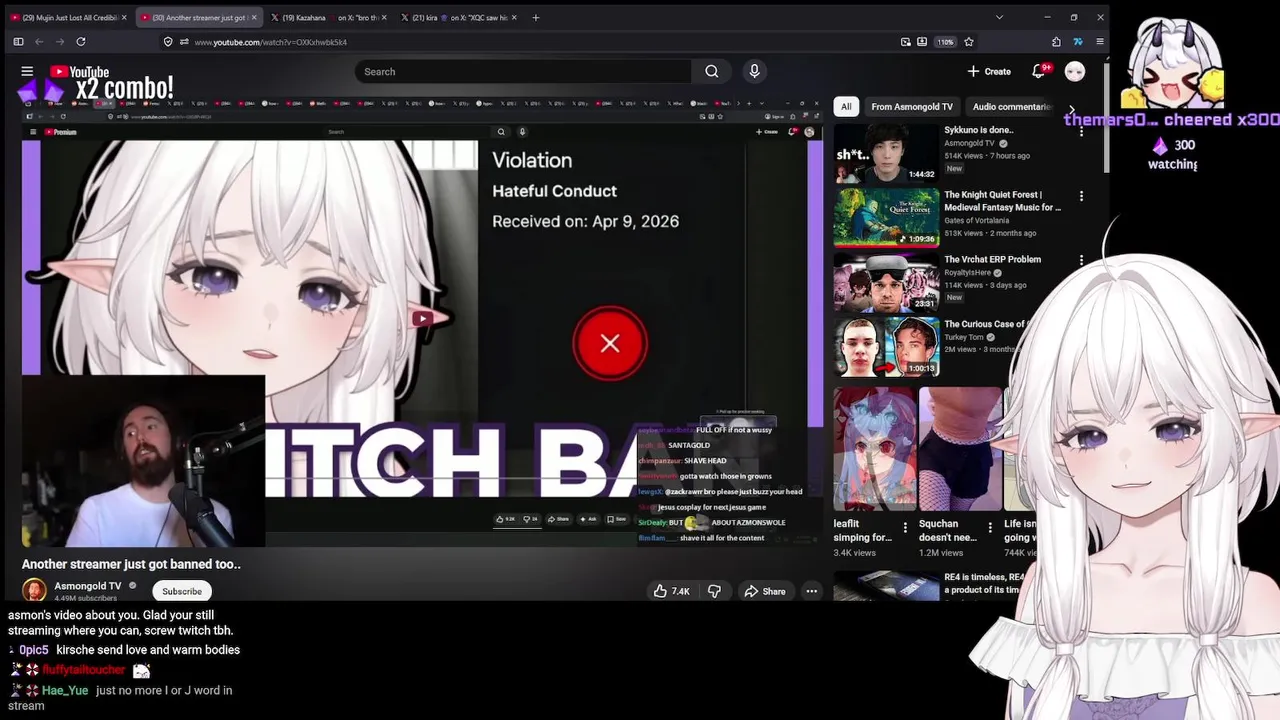The width and height of the screenshot is (1280, 720).
Task: Open a new browser tab
Action: (x=536, y=17)
